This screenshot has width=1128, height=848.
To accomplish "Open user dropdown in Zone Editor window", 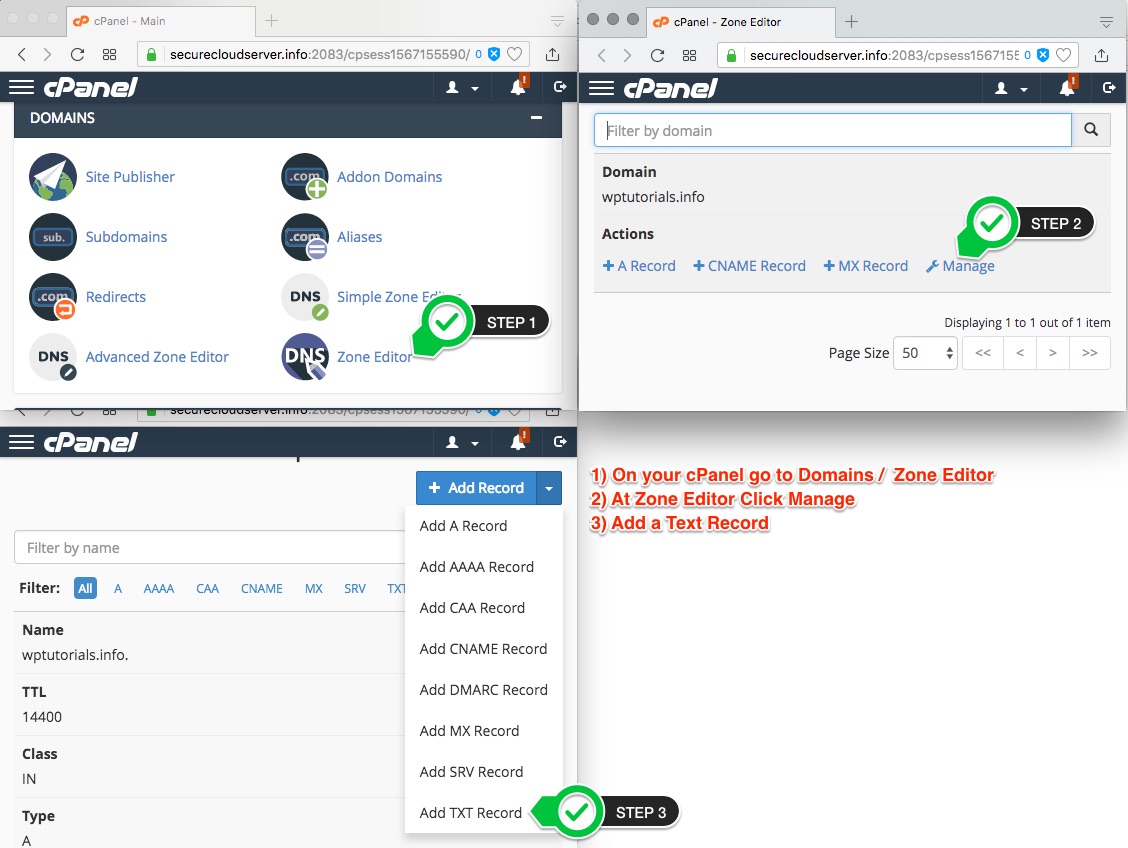I will coord(1011,88).
